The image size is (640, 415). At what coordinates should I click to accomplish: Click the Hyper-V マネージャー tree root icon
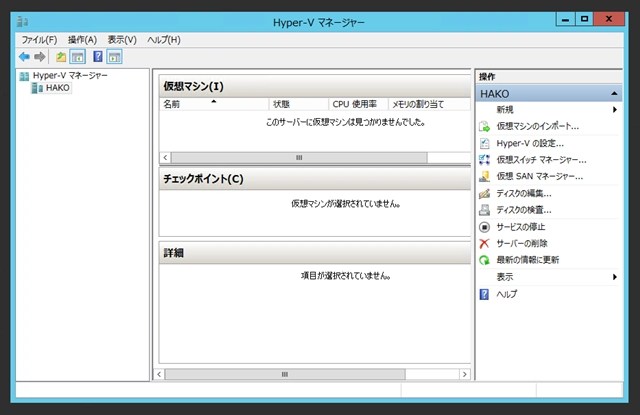tap(24, 76)
